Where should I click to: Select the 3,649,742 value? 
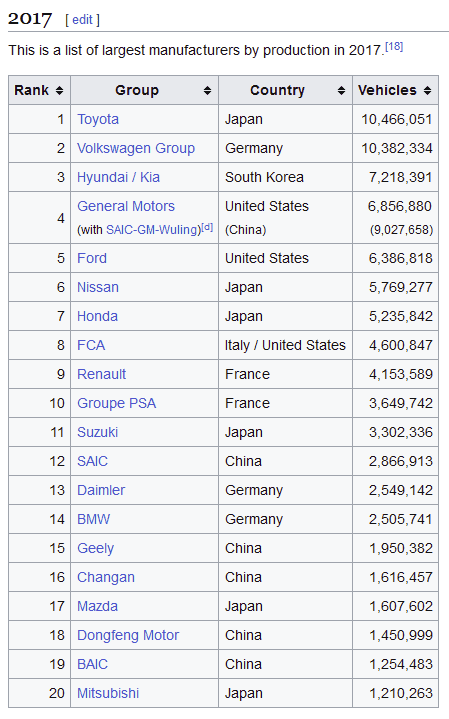[x=400, y=403]
